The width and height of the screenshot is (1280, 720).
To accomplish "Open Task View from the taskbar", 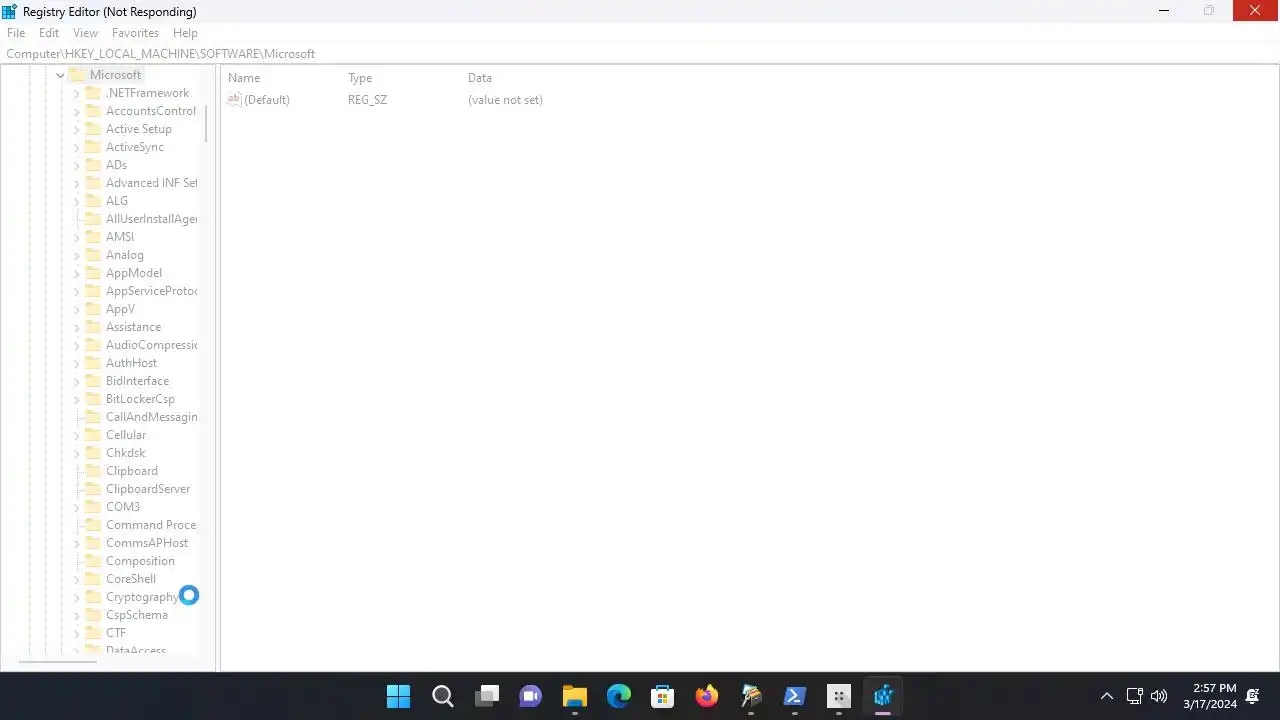I will click(x=486, y=696).
